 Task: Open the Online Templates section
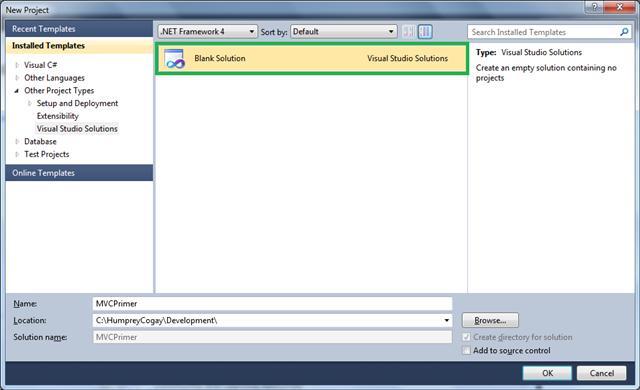(79, 173)
